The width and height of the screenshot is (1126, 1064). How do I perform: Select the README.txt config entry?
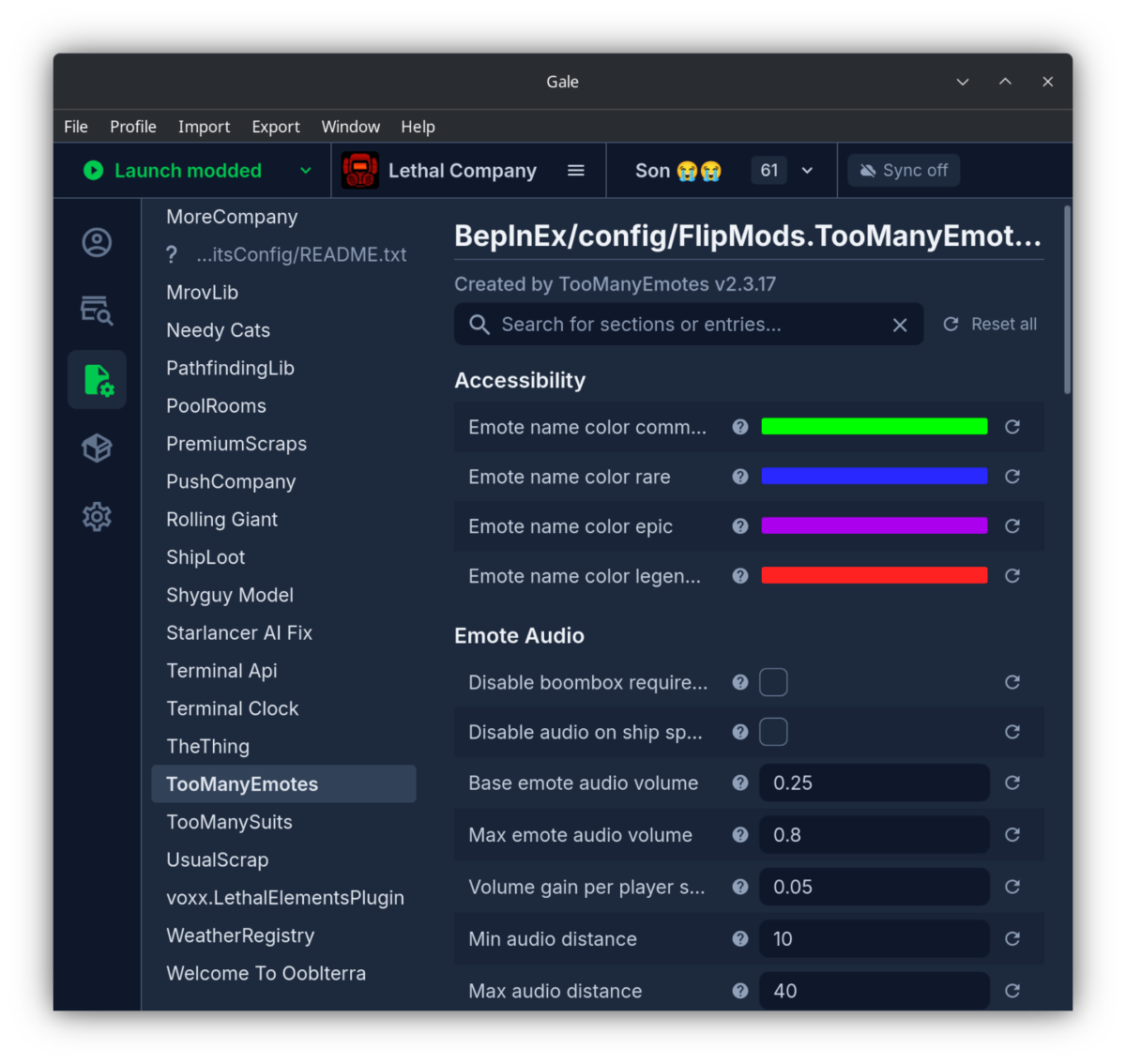pos(283,255)
